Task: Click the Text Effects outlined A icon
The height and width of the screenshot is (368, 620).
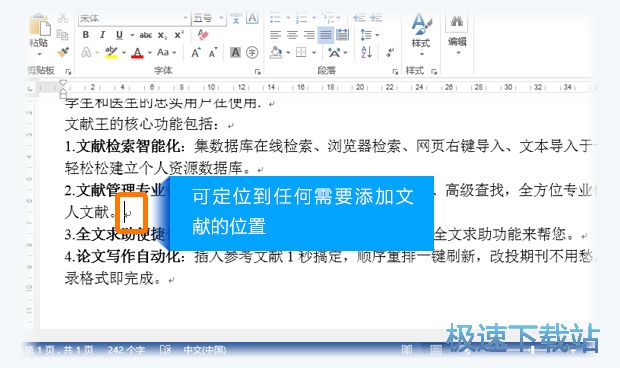Action: pos(86,52)
